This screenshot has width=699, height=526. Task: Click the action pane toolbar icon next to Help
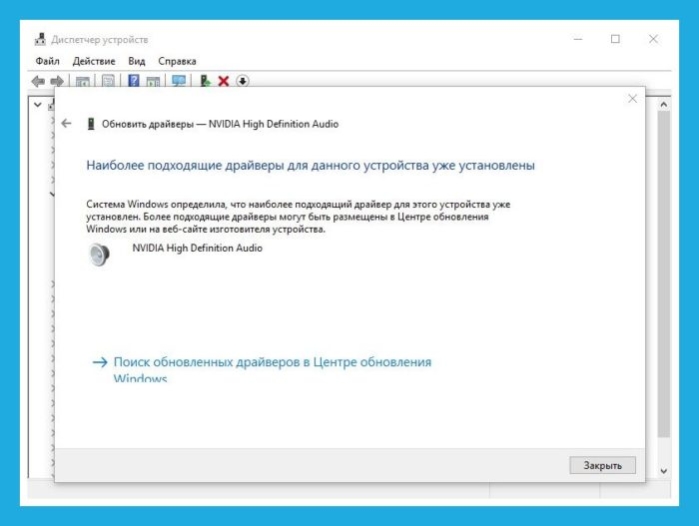point(153,82)
